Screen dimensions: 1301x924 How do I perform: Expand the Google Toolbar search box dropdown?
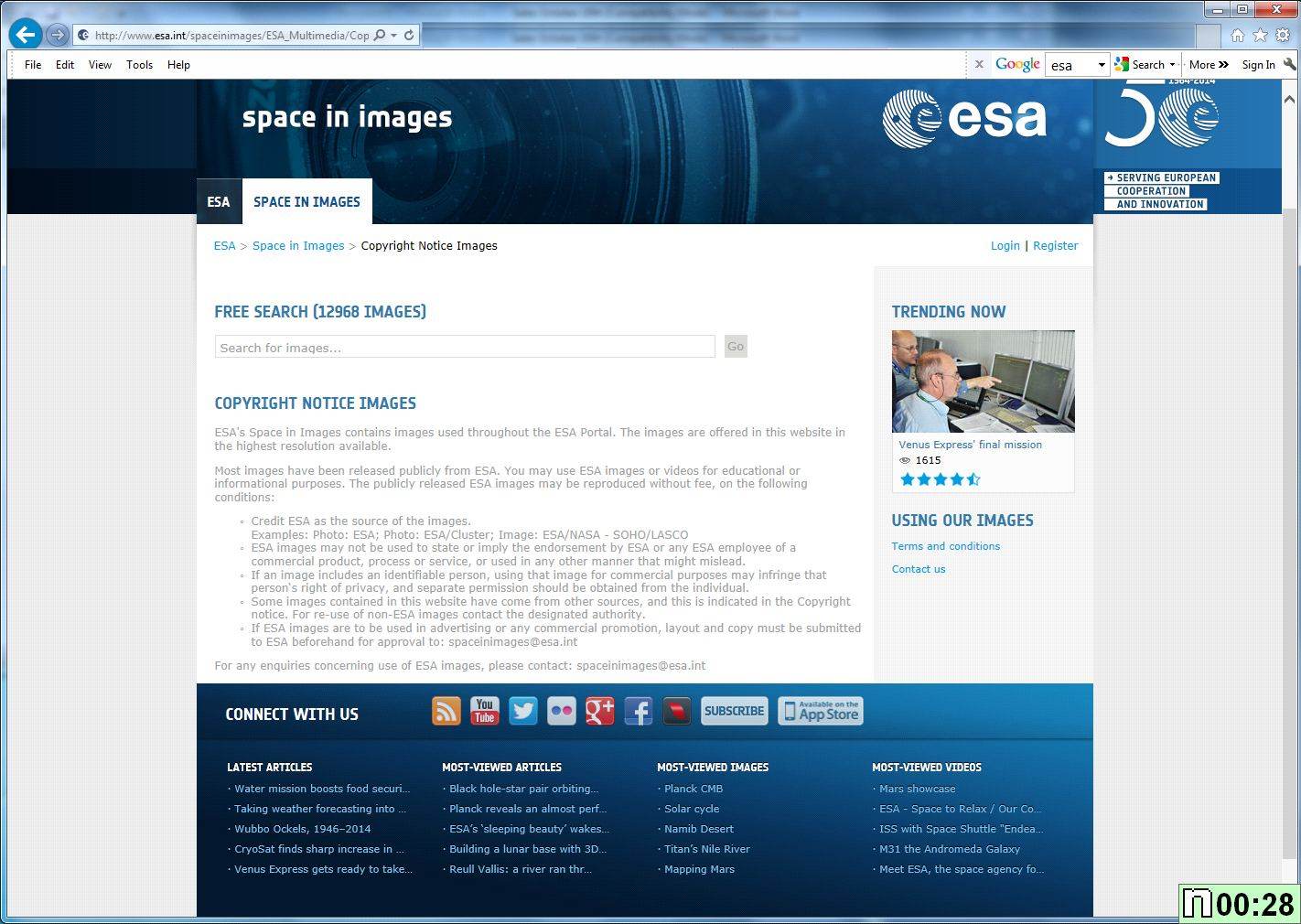point(1101,65)
